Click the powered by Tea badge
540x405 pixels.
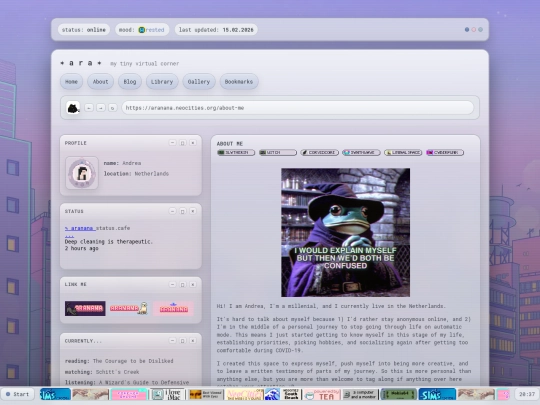pos(322,394)
